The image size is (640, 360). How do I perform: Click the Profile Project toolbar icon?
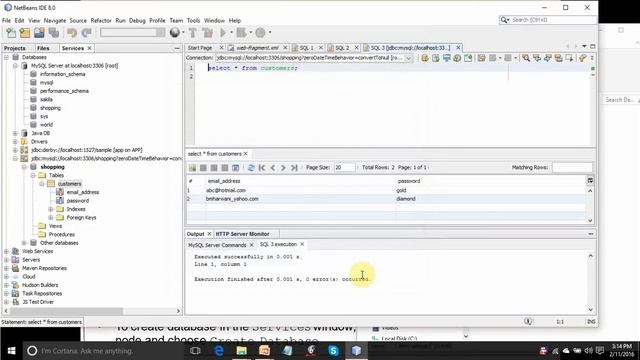(x=260, y=33)
